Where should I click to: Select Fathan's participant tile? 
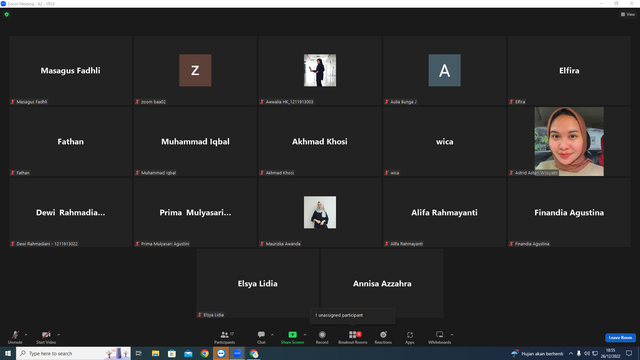71,142
